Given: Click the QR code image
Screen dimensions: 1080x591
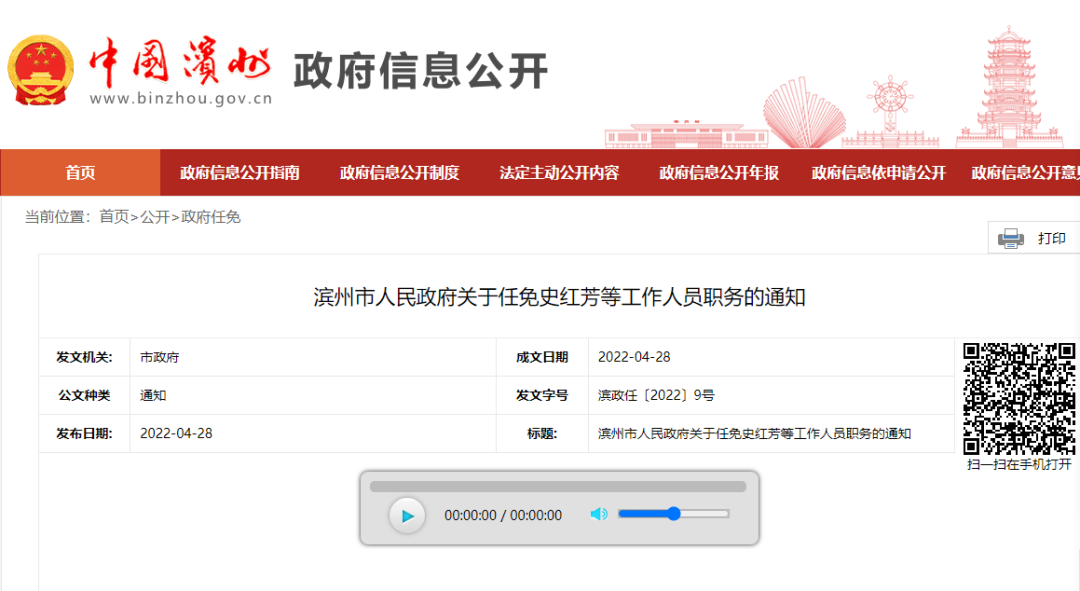Looking at the screenshot, I should click(1019, 399).
